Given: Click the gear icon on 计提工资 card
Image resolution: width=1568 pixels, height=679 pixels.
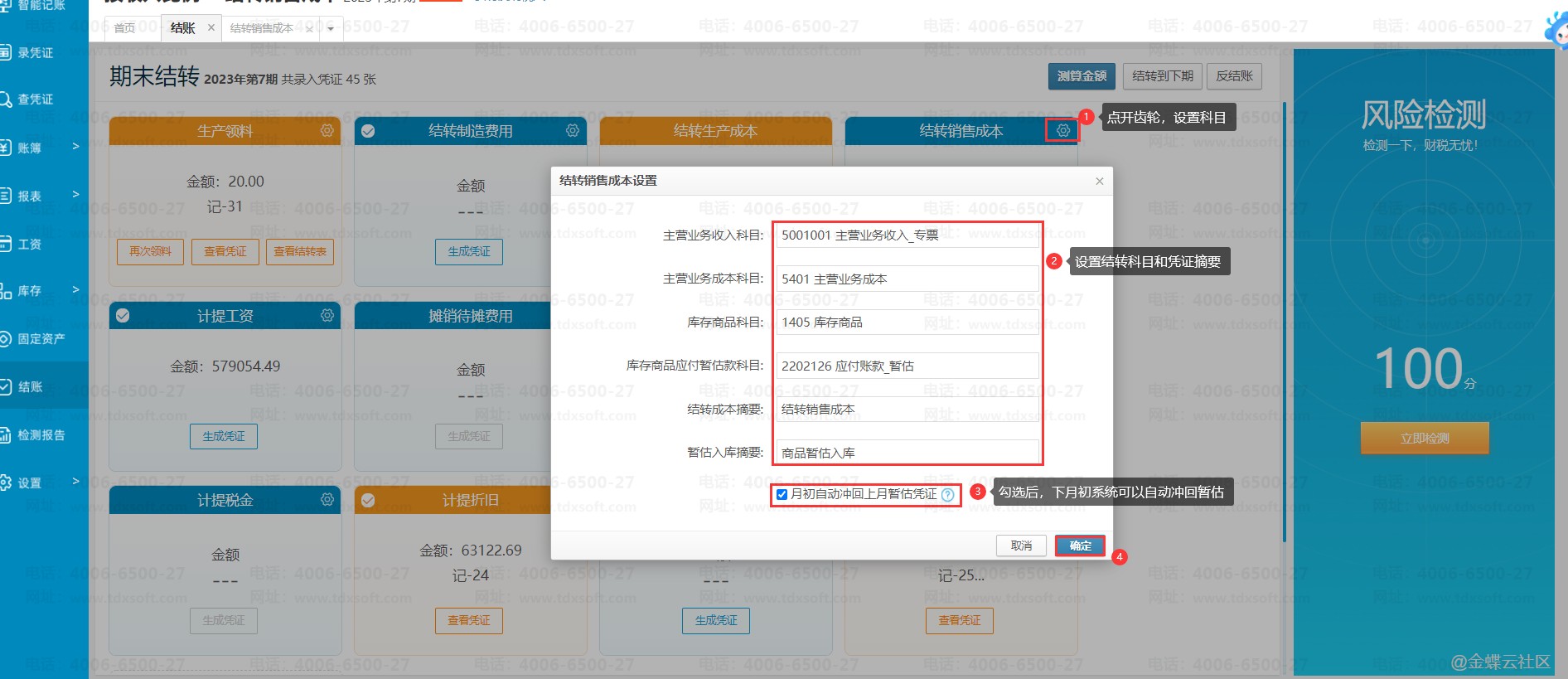Looking at the screenshot, I should (x=327, y=316).
